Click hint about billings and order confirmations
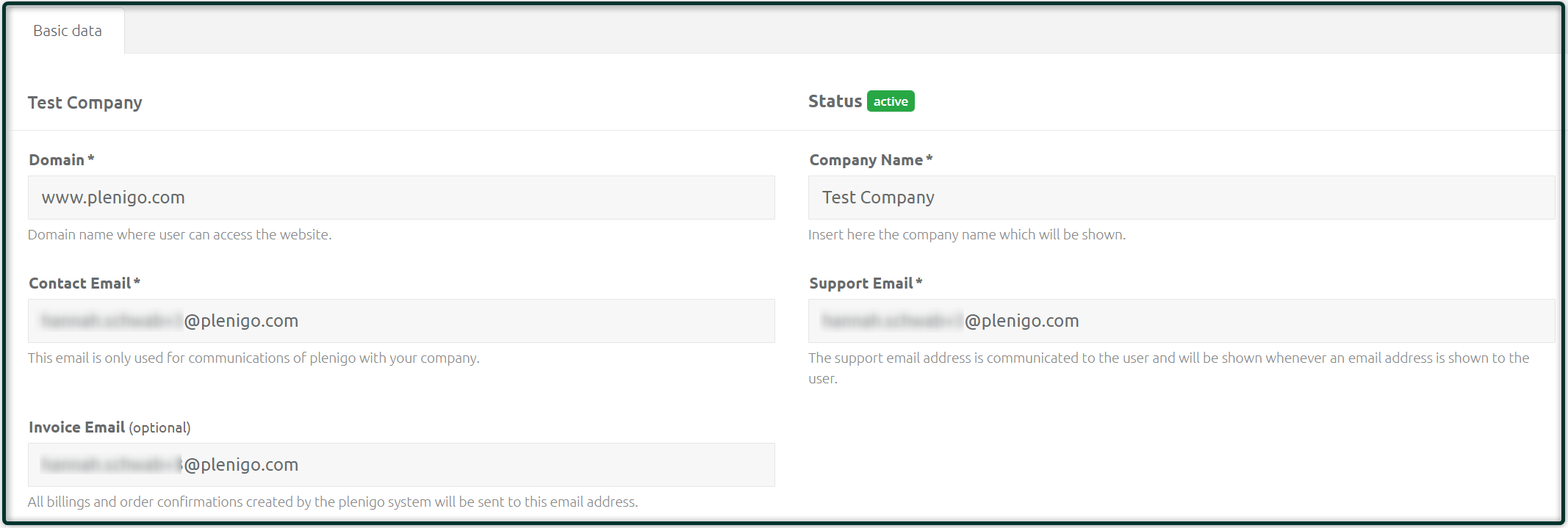The width and height of the screenshot is (1568, 528). [333, 502]
